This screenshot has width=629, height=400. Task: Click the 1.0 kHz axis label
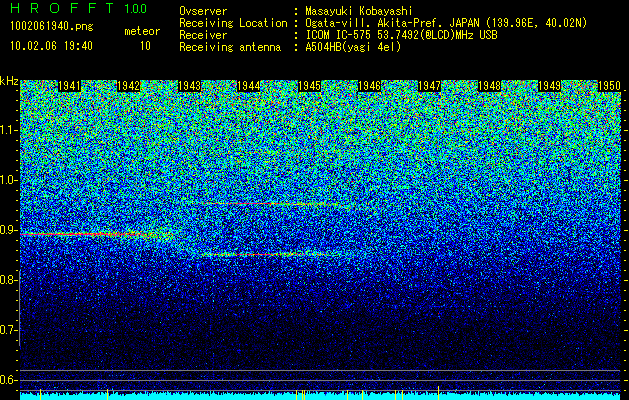pyautogui.click(x=8, y=180)
